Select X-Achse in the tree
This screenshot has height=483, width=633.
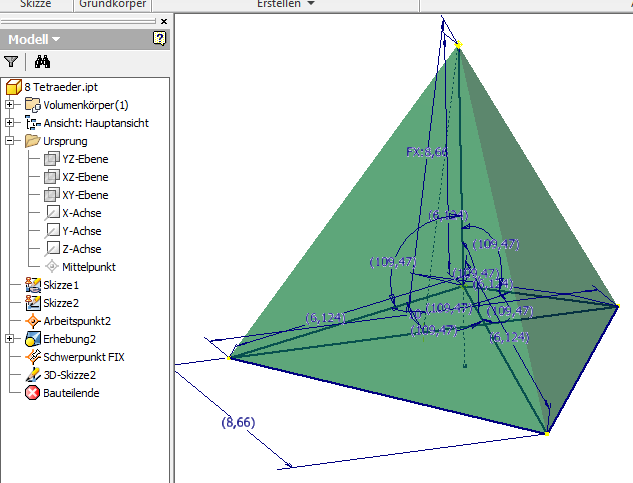[x=82, y=213]
